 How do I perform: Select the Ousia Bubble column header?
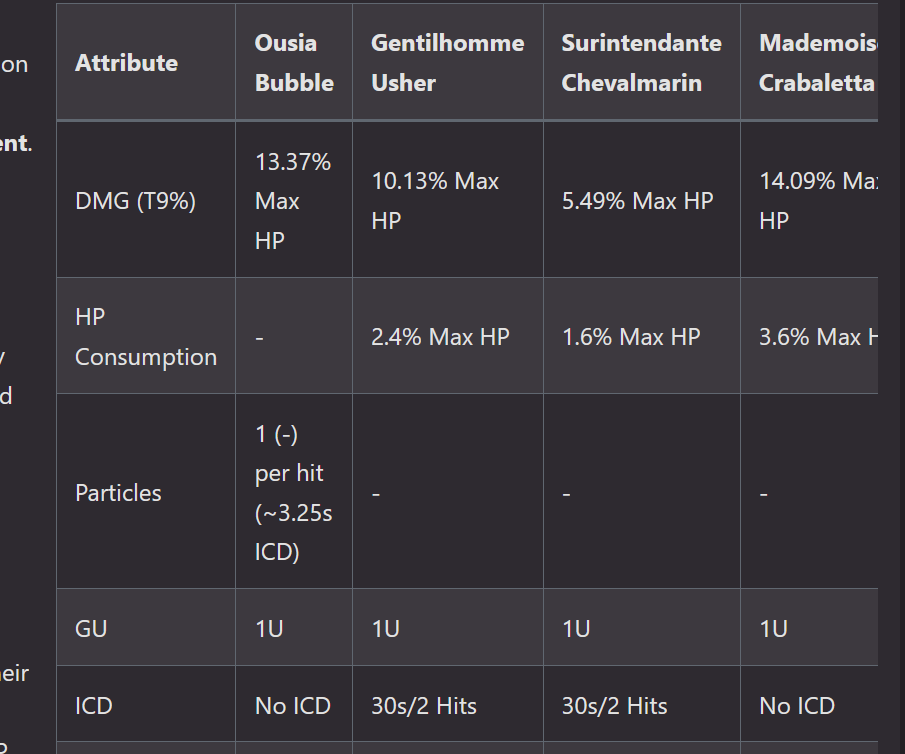click(294, 63)
